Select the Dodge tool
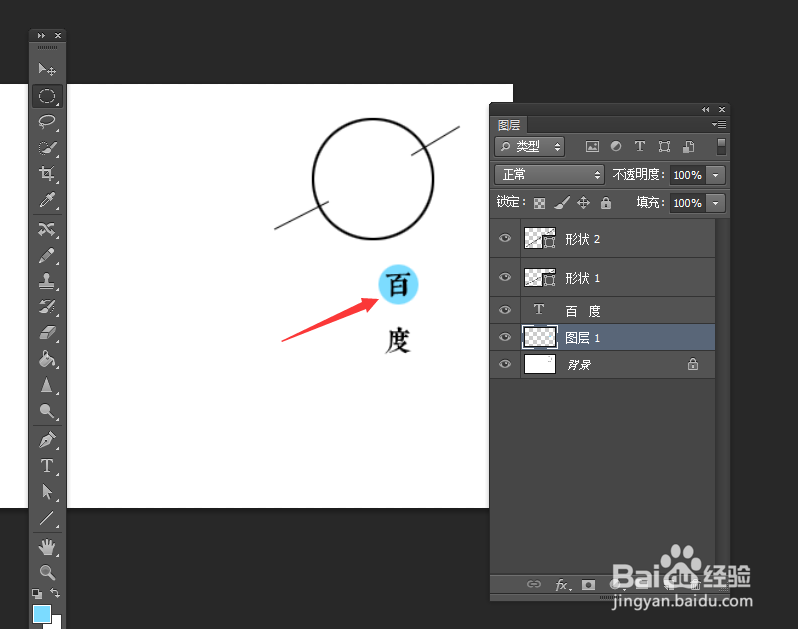798x629 pixels. point(47,411)
